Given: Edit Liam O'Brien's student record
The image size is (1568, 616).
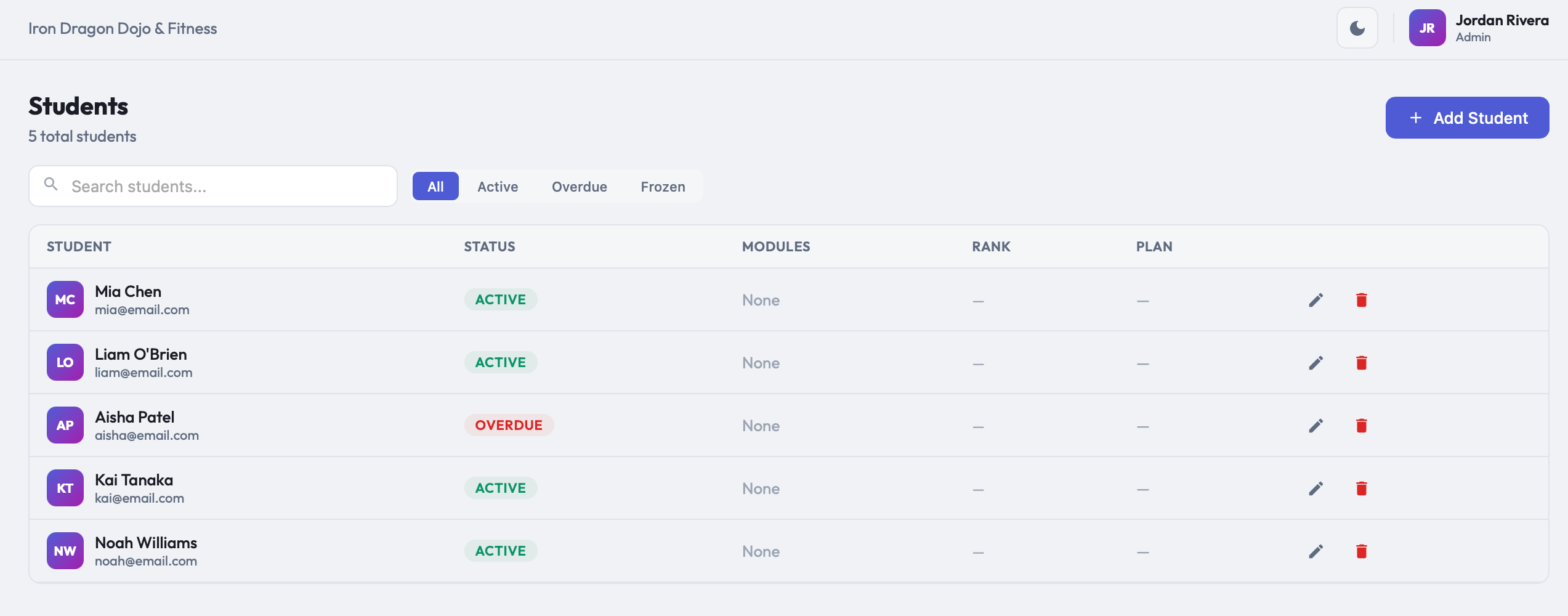Looking at the screenshot, I should pos(1315,363).
